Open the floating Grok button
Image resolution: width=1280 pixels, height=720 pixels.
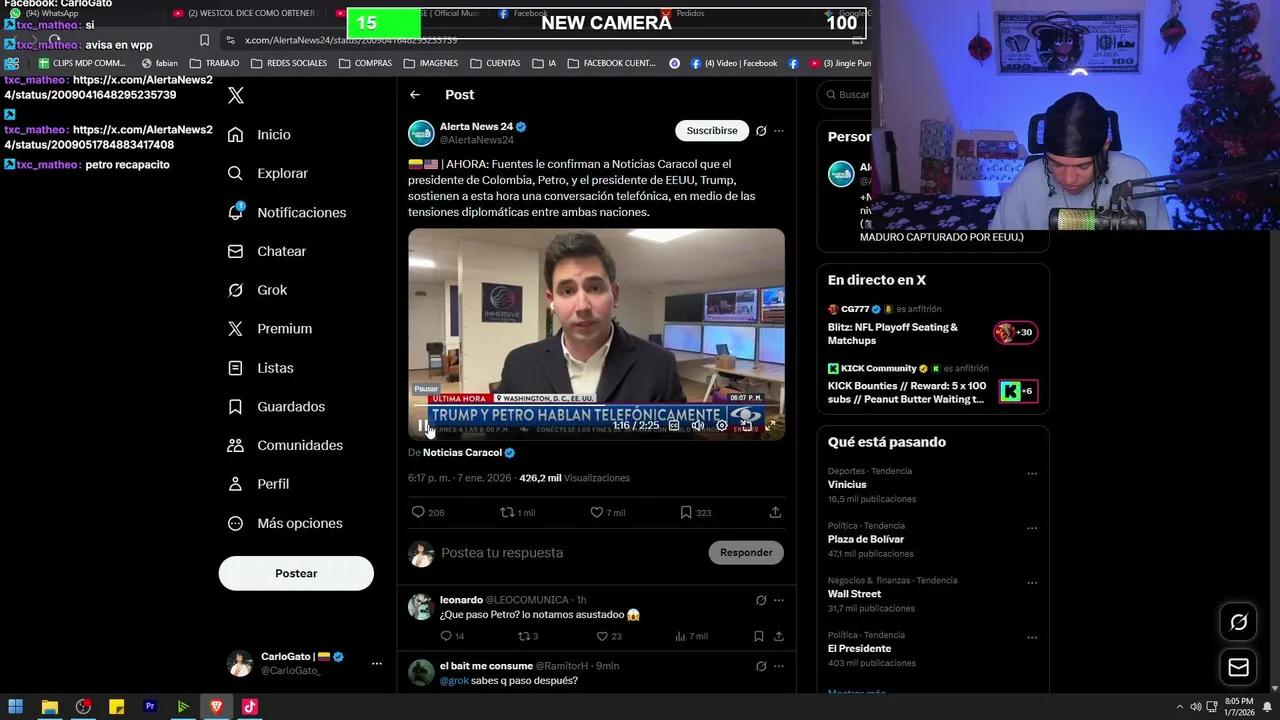pos(1238,622)
